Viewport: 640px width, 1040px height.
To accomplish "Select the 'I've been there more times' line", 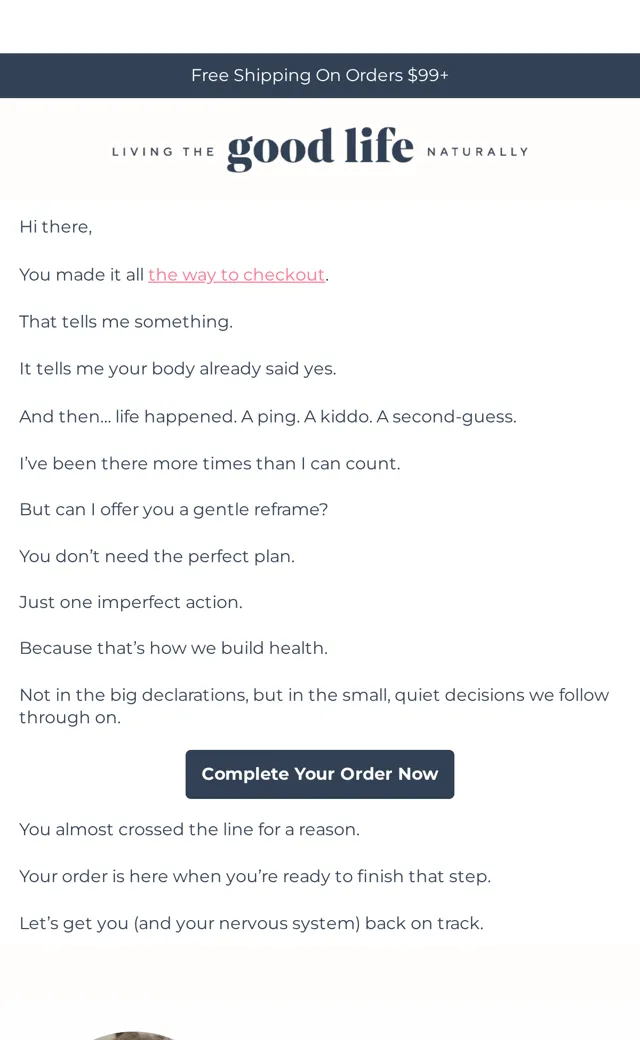I will (x=210, y=463).
